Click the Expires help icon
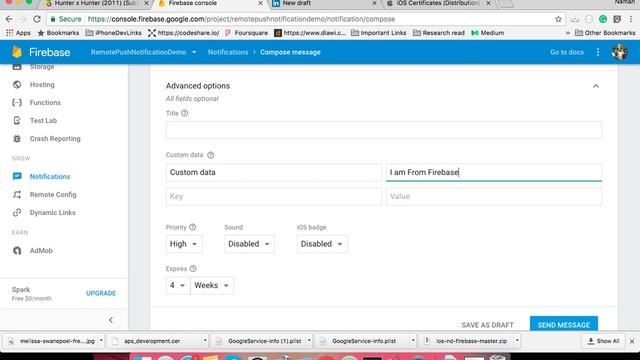 click(x=193, y=268)
